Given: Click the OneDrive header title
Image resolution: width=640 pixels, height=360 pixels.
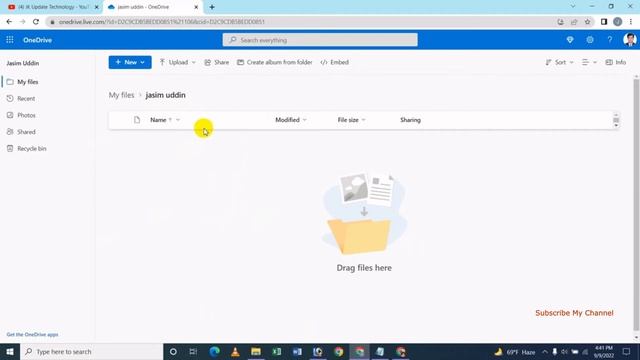Looking at the screenshot, I should (37, 40).
